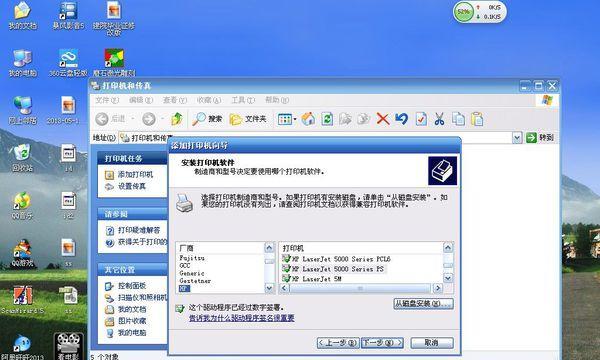The image size is (600, 360).
Task: Click 上一步 Back button in wizard
Action: pos(338,343)
